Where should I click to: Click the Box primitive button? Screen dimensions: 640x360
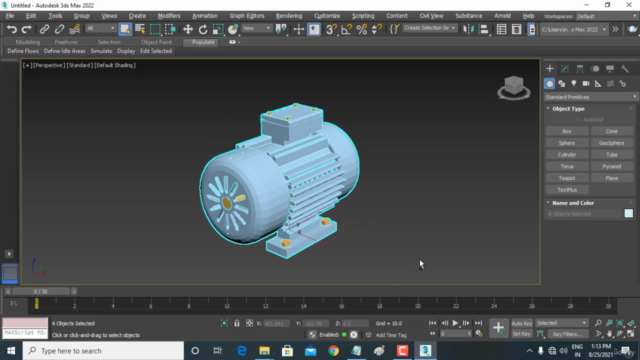pyautogui.click(x=567, y=131)
